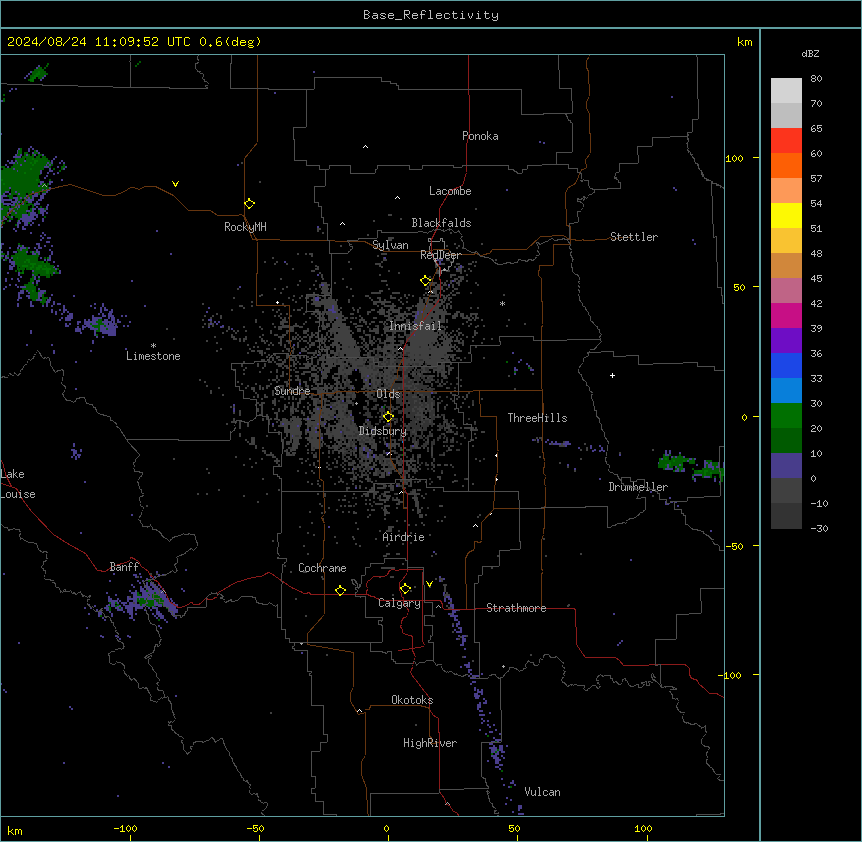Click the 2024/08/24 11:09:52 UTC timestamp
862x842 pixels.
[99, 42]
